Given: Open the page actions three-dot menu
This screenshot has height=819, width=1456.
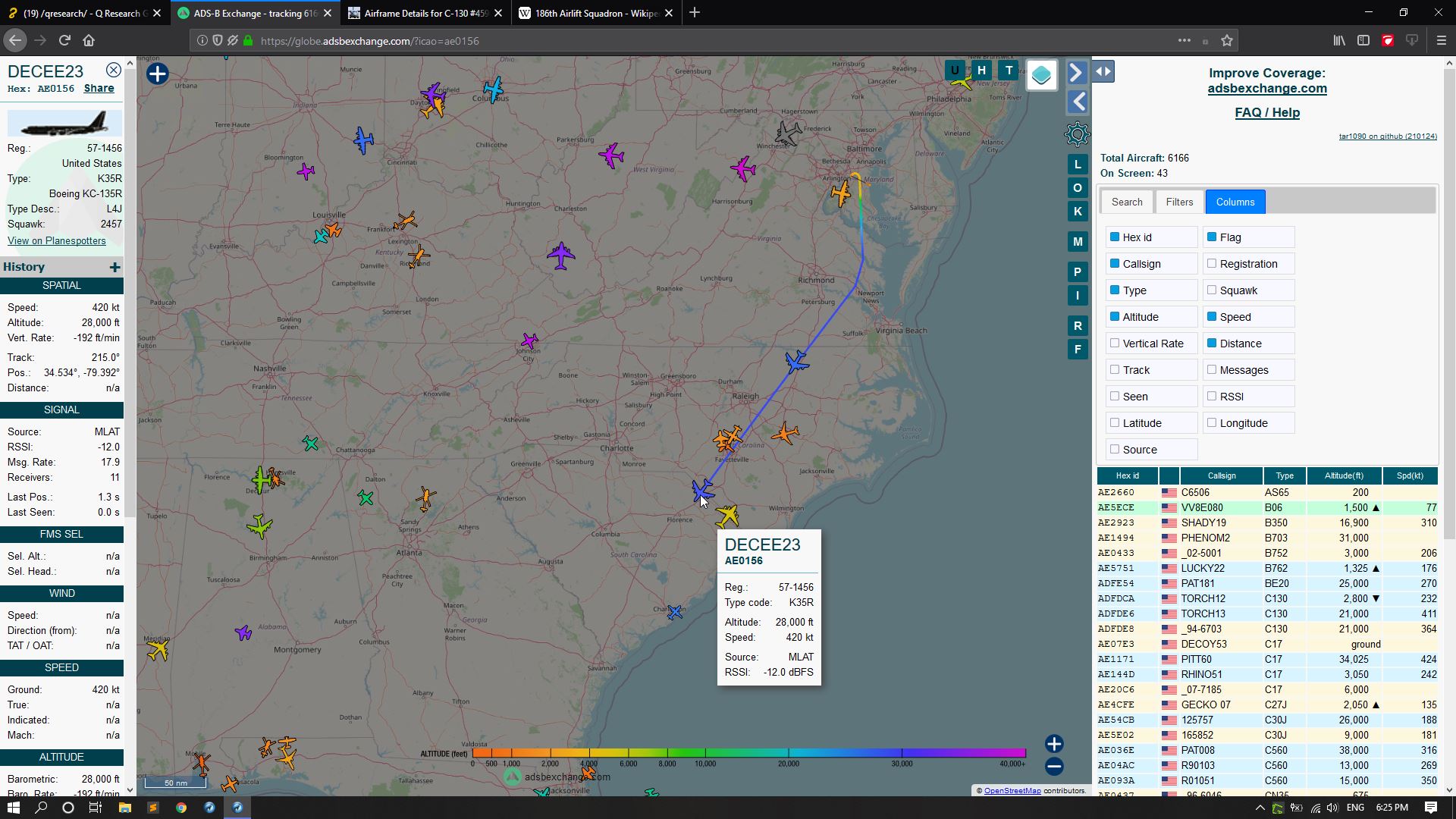Looking at the screenshot, I should (x=1184, y=40).
